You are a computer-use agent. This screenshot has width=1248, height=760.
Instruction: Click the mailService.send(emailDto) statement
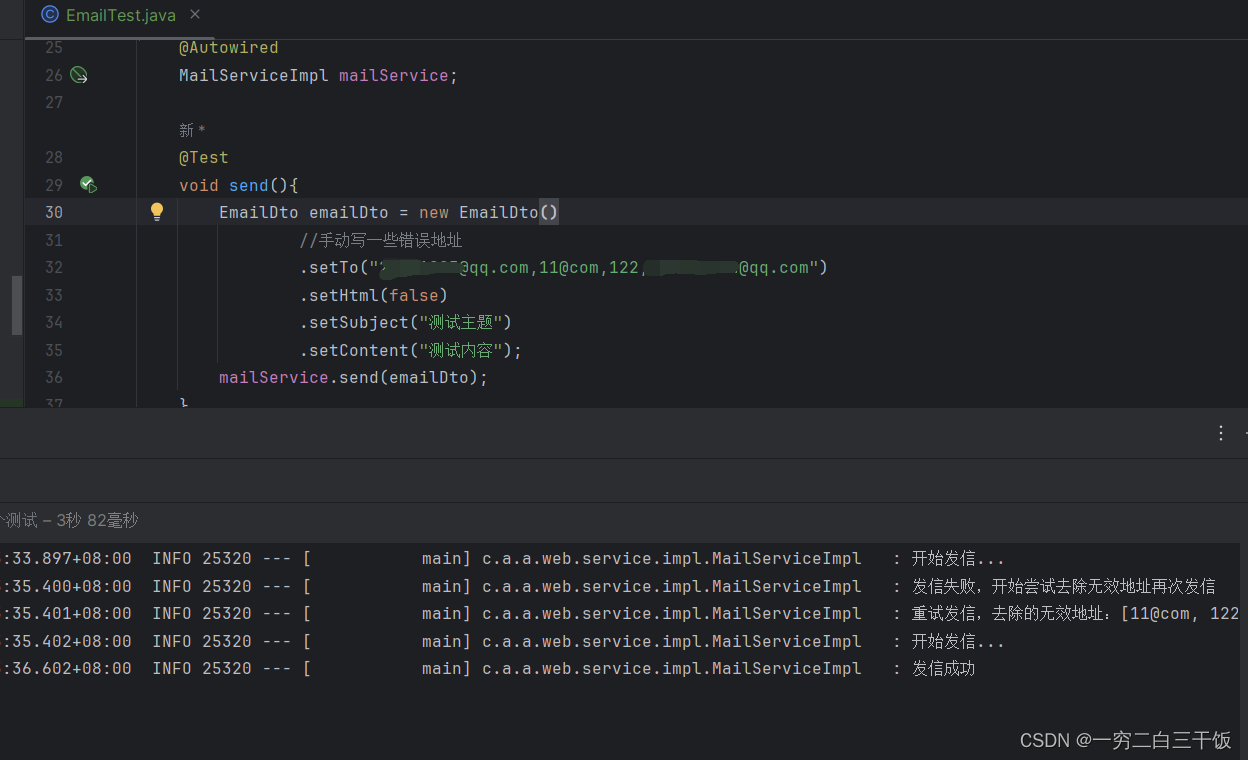coord(354,377)
